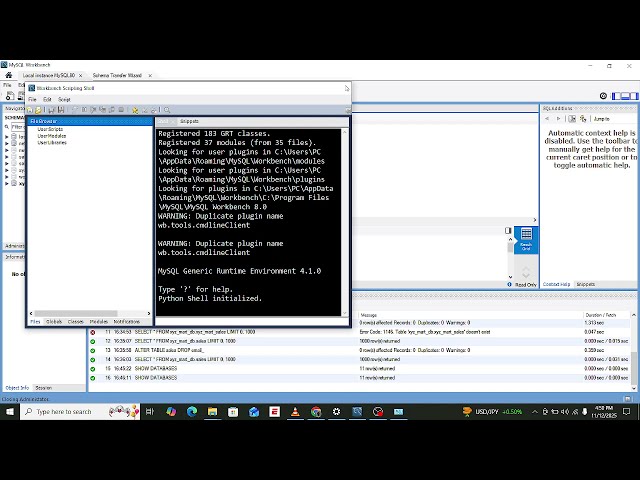640x480 pixels.
Task: Click Open Script folder icon in Scripting Shell
Action: point(38,110)
